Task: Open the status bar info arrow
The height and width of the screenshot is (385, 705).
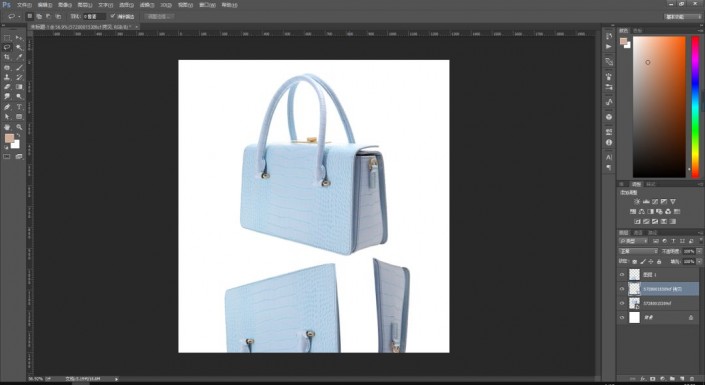Action: click(x=116, y=379)
